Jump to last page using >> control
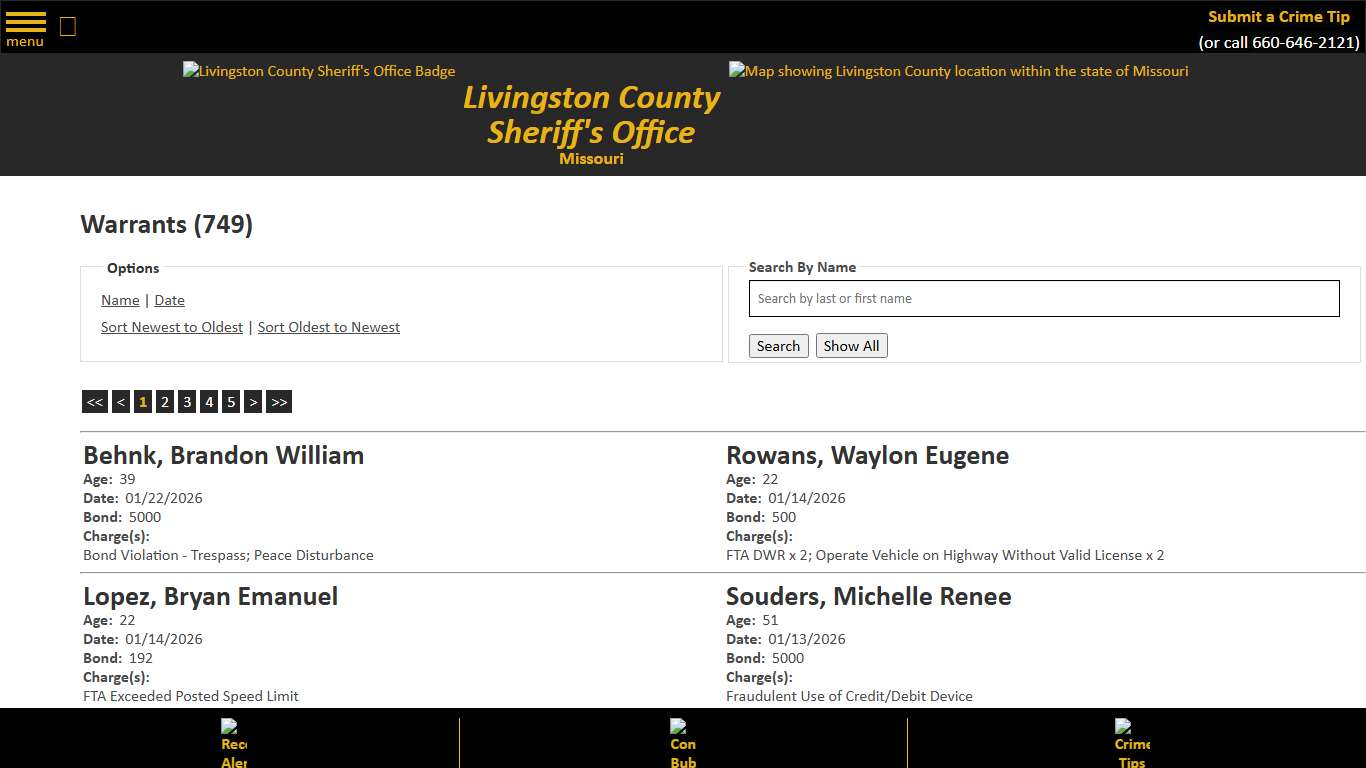The image size is (1366, 768). (279, 401)
